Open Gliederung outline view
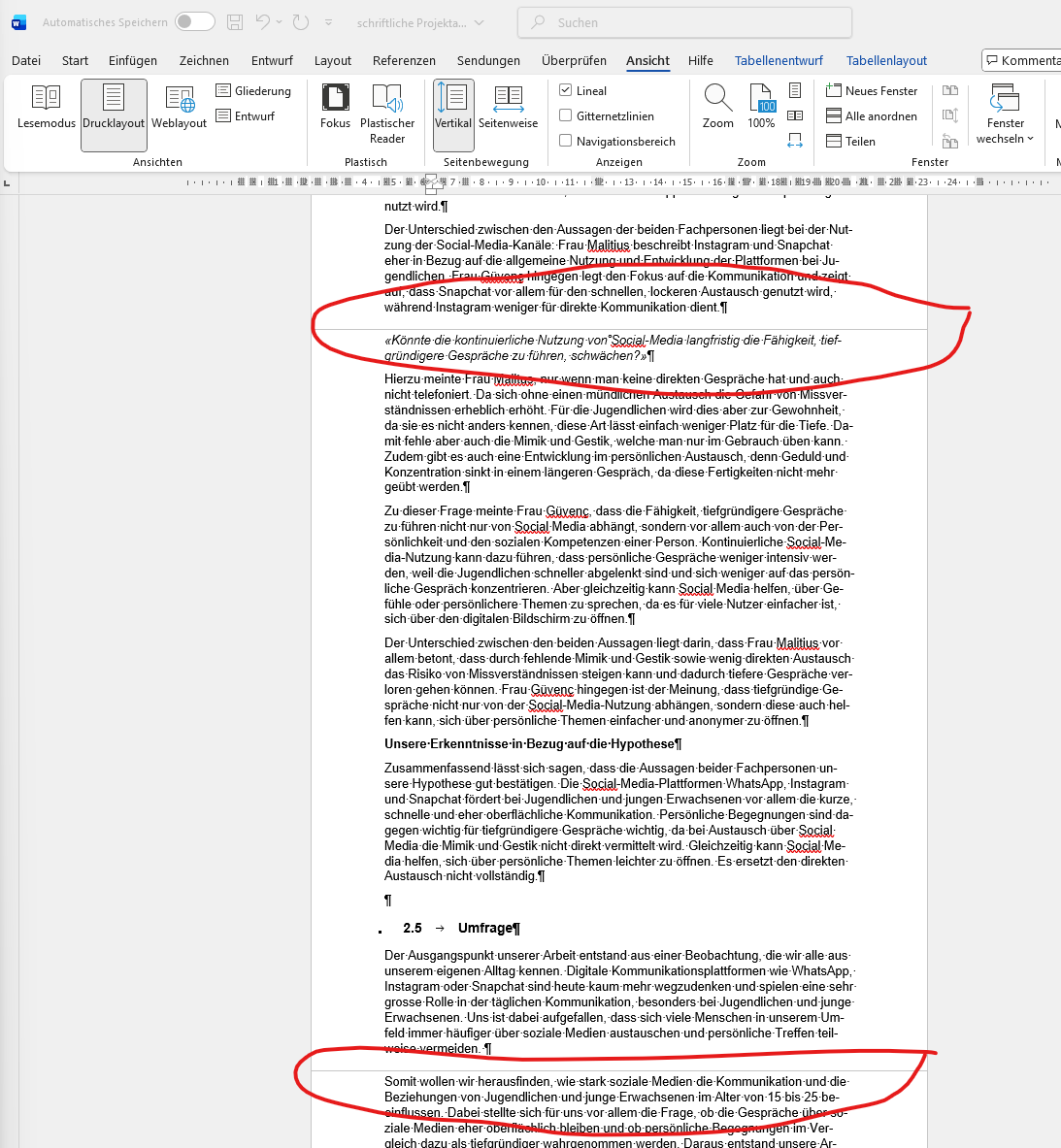This screenshot has height=1148, width=1061. pyautogui.click(x=253, y=91)
